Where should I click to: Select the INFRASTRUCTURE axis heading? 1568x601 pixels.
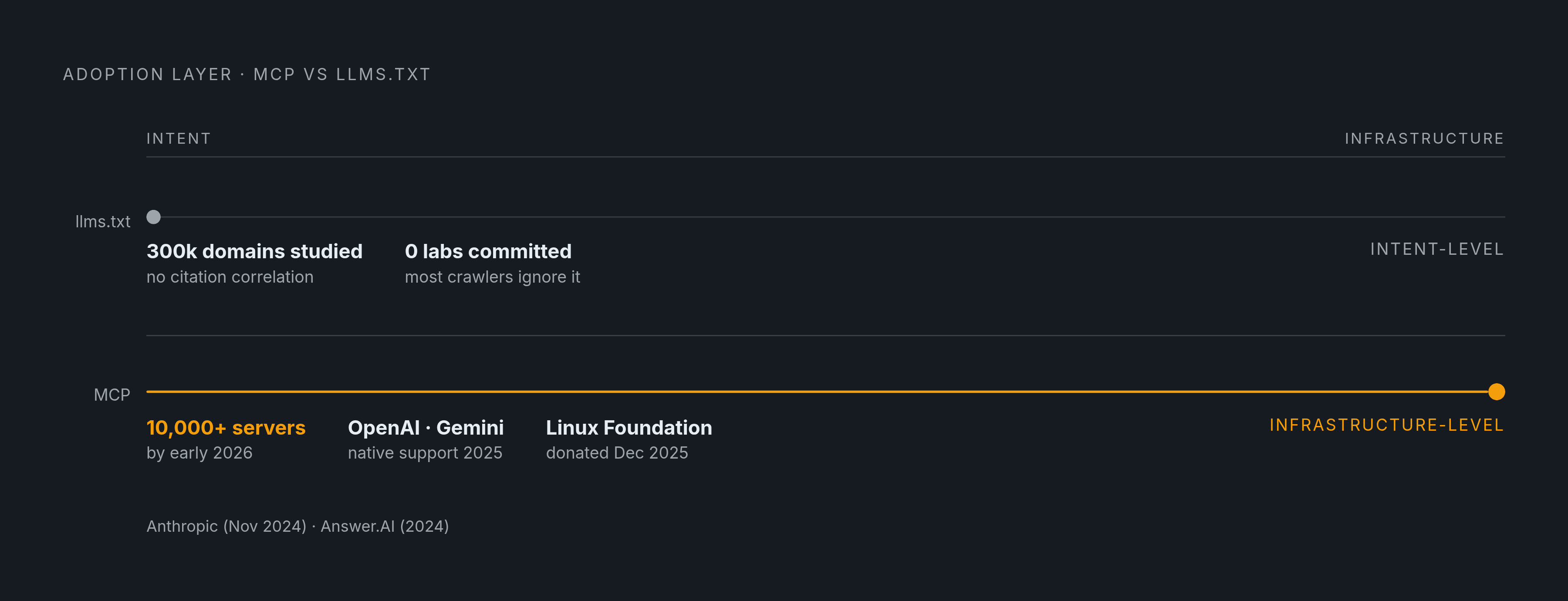click(x=1424, y=139)
